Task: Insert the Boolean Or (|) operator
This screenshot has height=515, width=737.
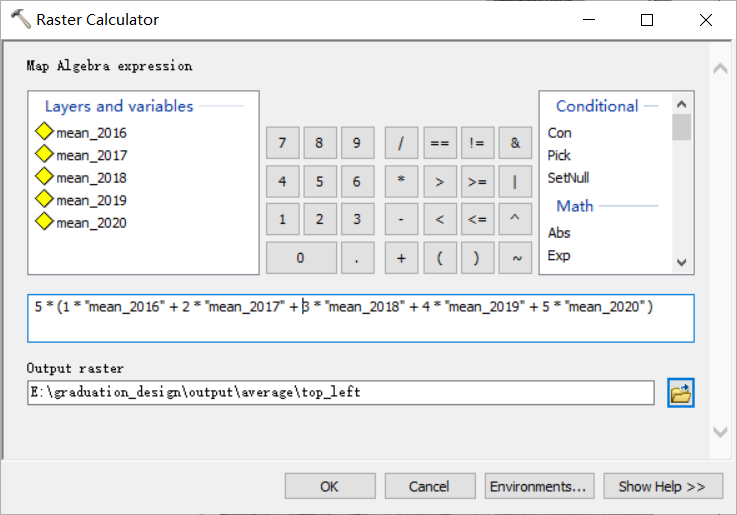Action: 515,181
